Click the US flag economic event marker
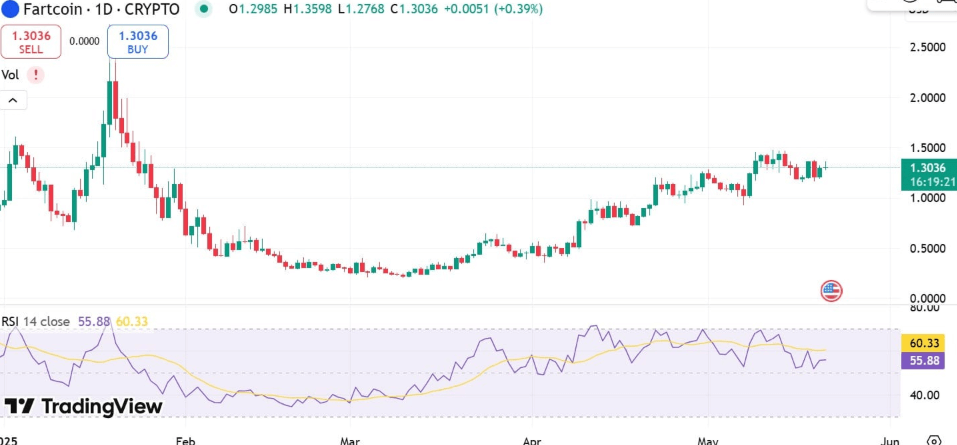This screenshot has height=445, width=957. [831, 291]
